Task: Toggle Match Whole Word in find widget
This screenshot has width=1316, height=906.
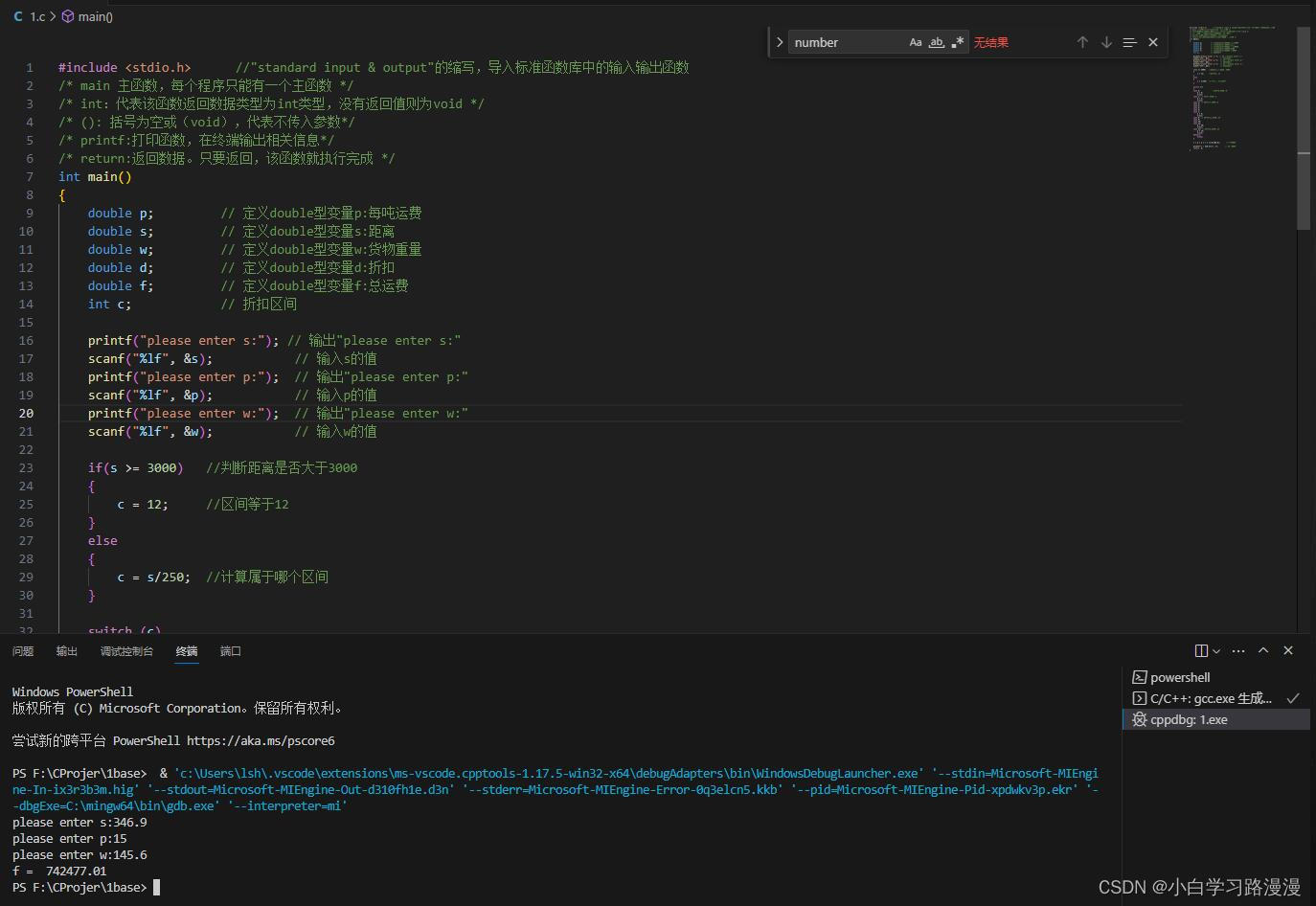Action: click(937, 42)
